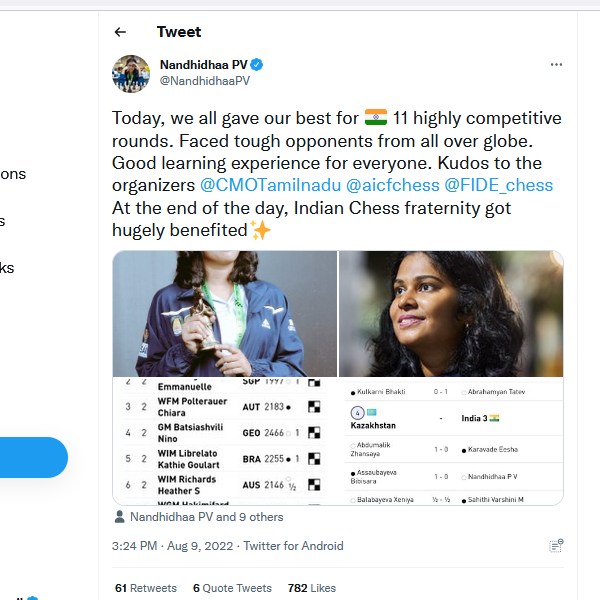Screen dimensions: 600x600
Task: Open the tweet's three-dot more menu
Action: pos(556,65)
